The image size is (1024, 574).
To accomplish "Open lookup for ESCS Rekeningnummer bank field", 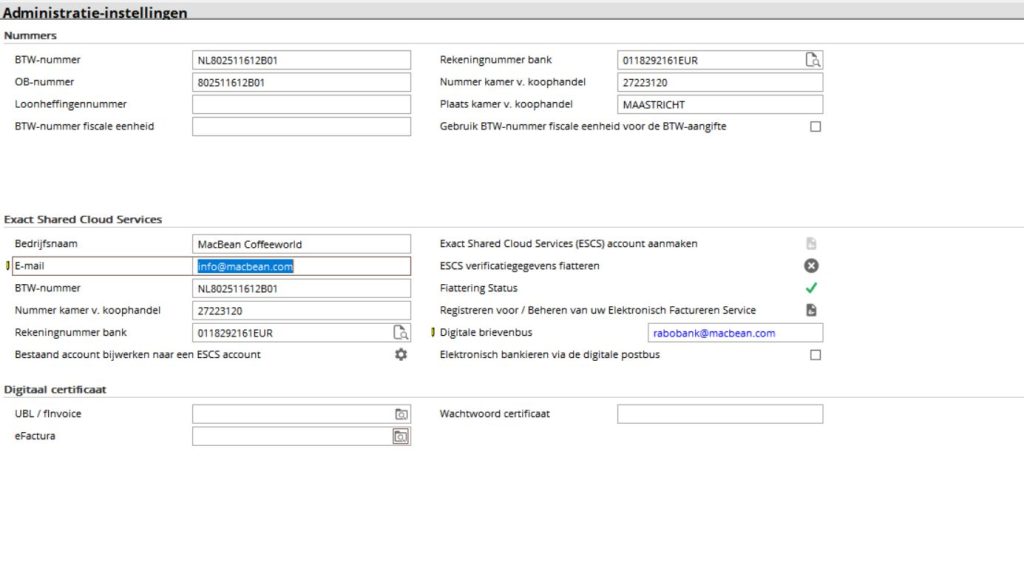I will click(400, 332).
